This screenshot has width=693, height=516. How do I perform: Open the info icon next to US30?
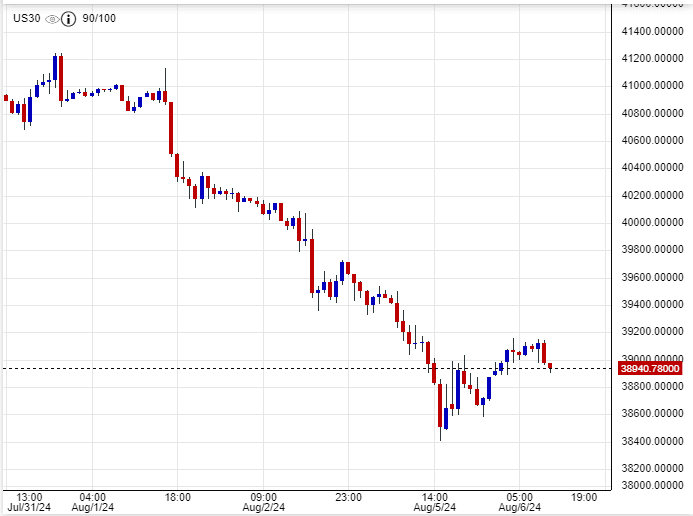click(70, 18)
